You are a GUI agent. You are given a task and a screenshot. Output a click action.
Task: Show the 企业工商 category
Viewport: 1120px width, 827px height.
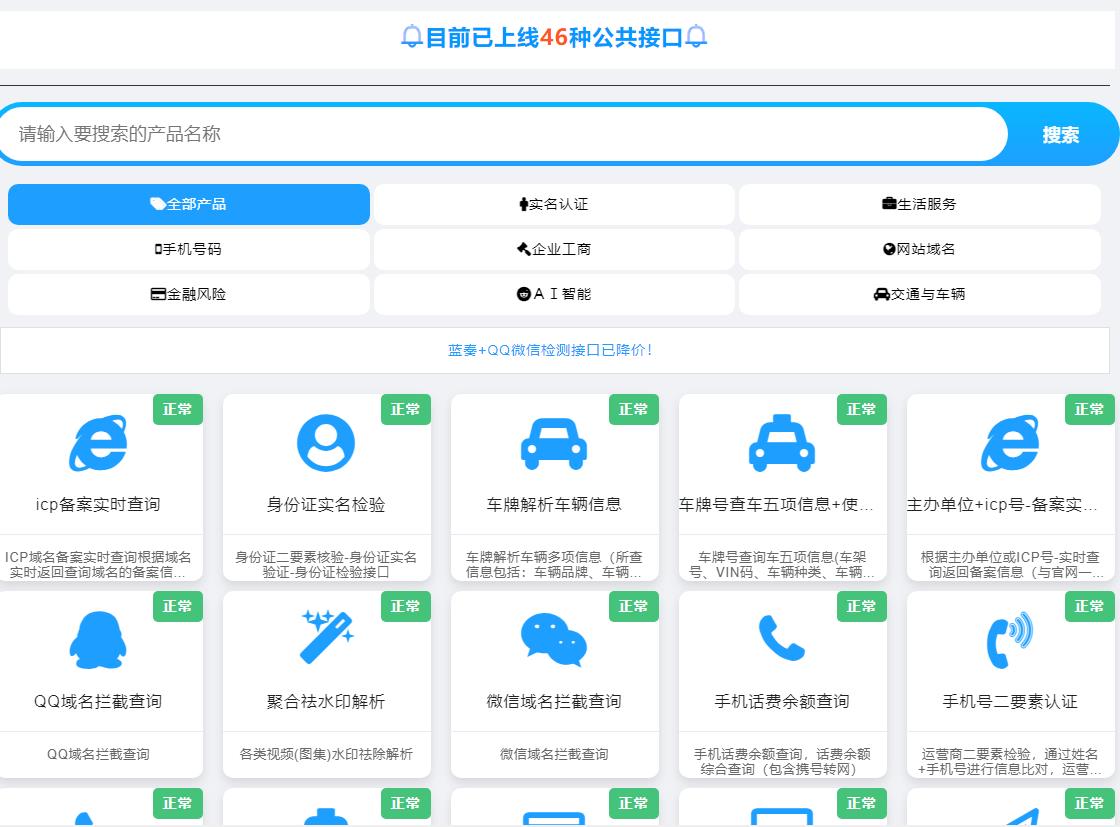[554, 249]
